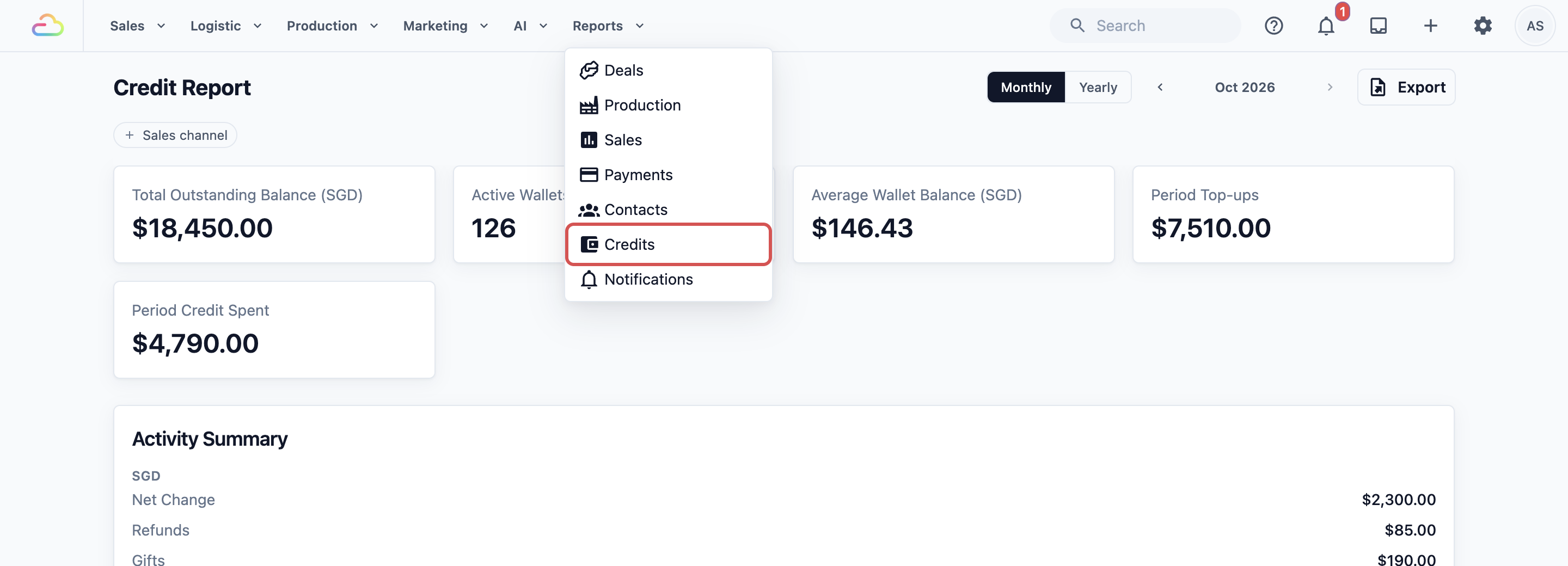
Task: Click the Sales bar chart icon
Action: [x=589, y=140]
